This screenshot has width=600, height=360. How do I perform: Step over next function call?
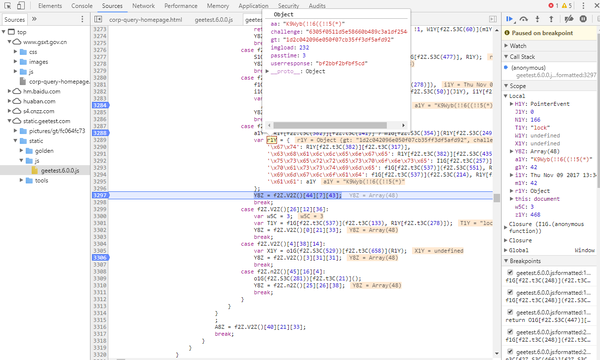[523, 19]
